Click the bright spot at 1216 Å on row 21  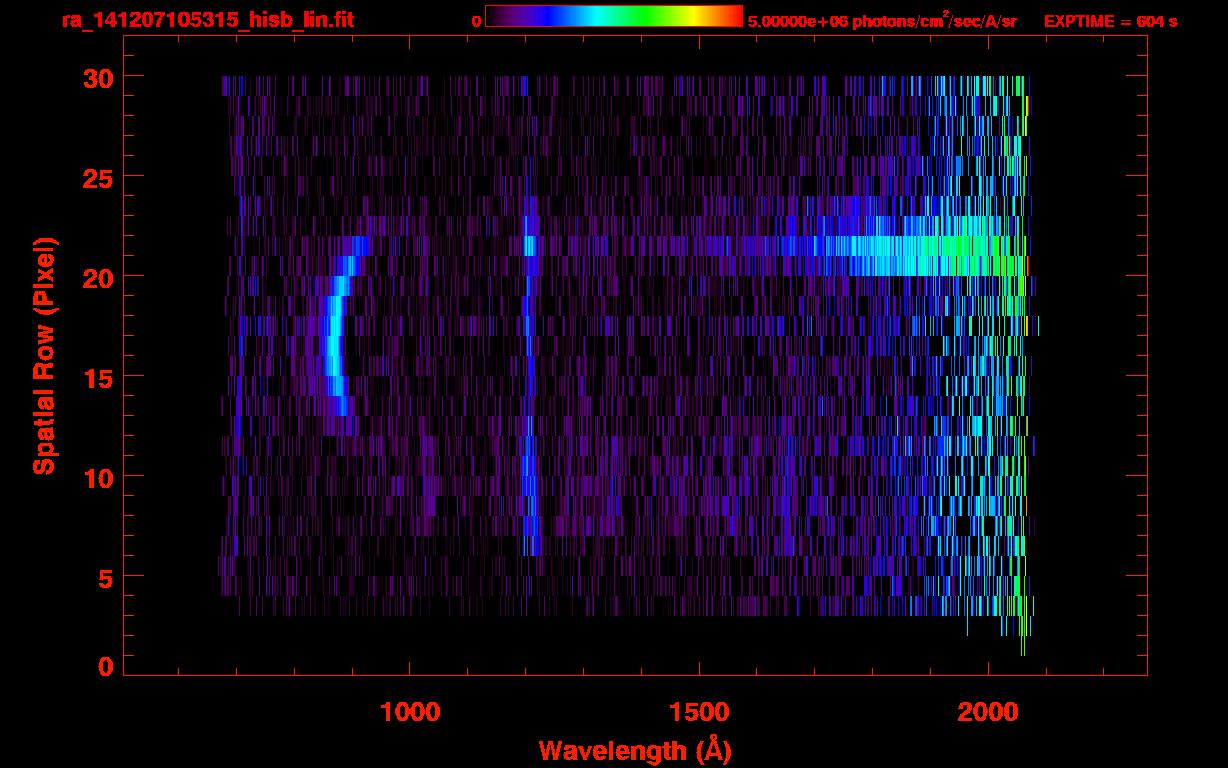pos(530,246)
